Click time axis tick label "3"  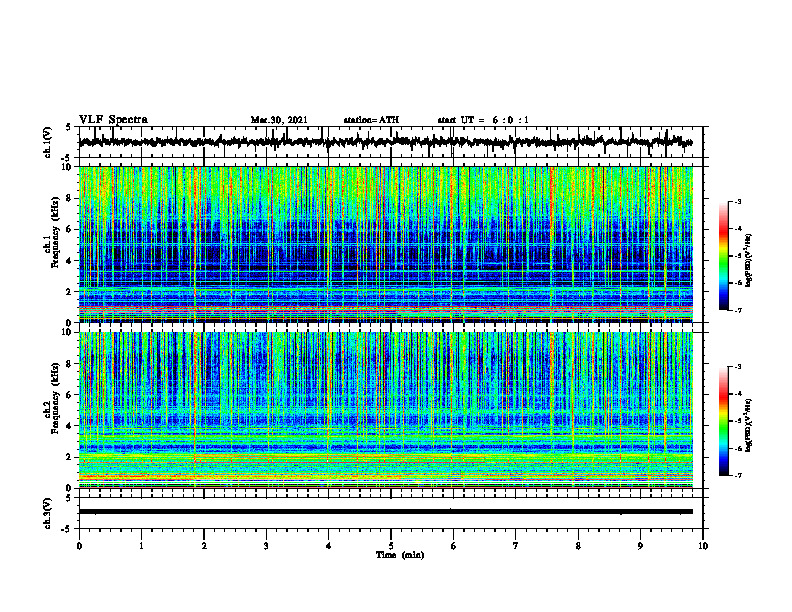point(266,546)
